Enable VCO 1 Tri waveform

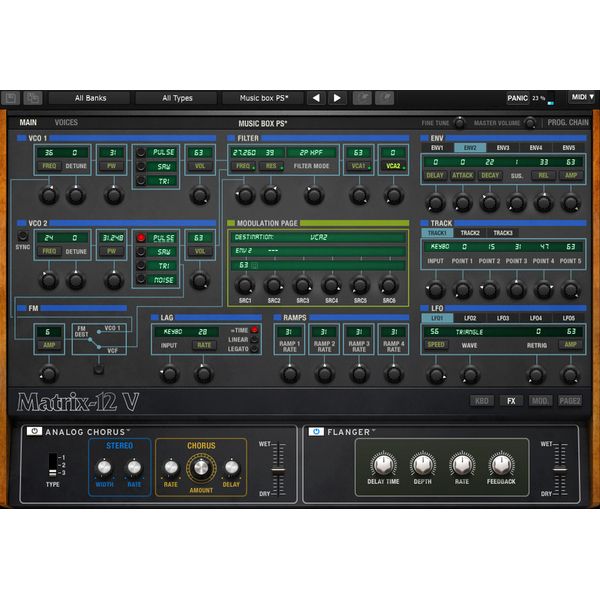(x=141, y=181)
